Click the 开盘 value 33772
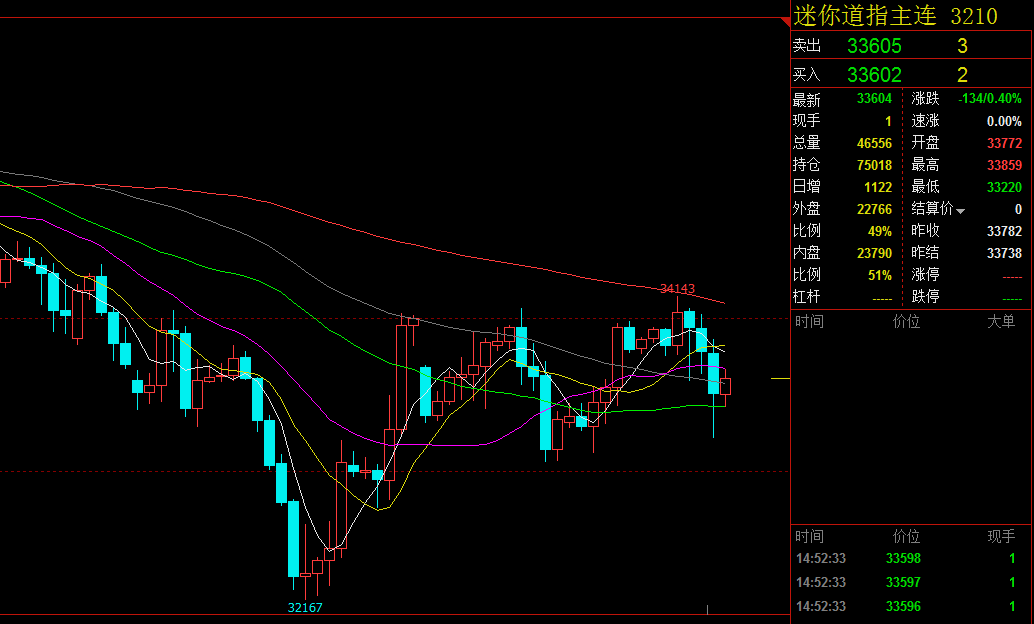The height and width of the screenshot is (624, 1034). 1004,143
